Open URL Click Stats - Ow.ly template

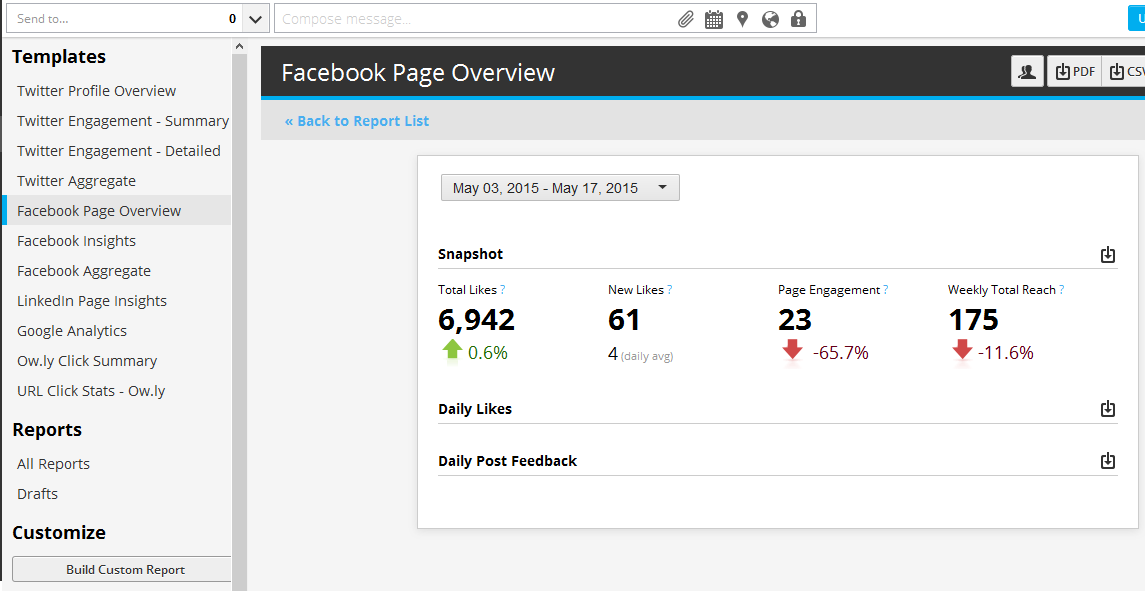pos(91,390)
